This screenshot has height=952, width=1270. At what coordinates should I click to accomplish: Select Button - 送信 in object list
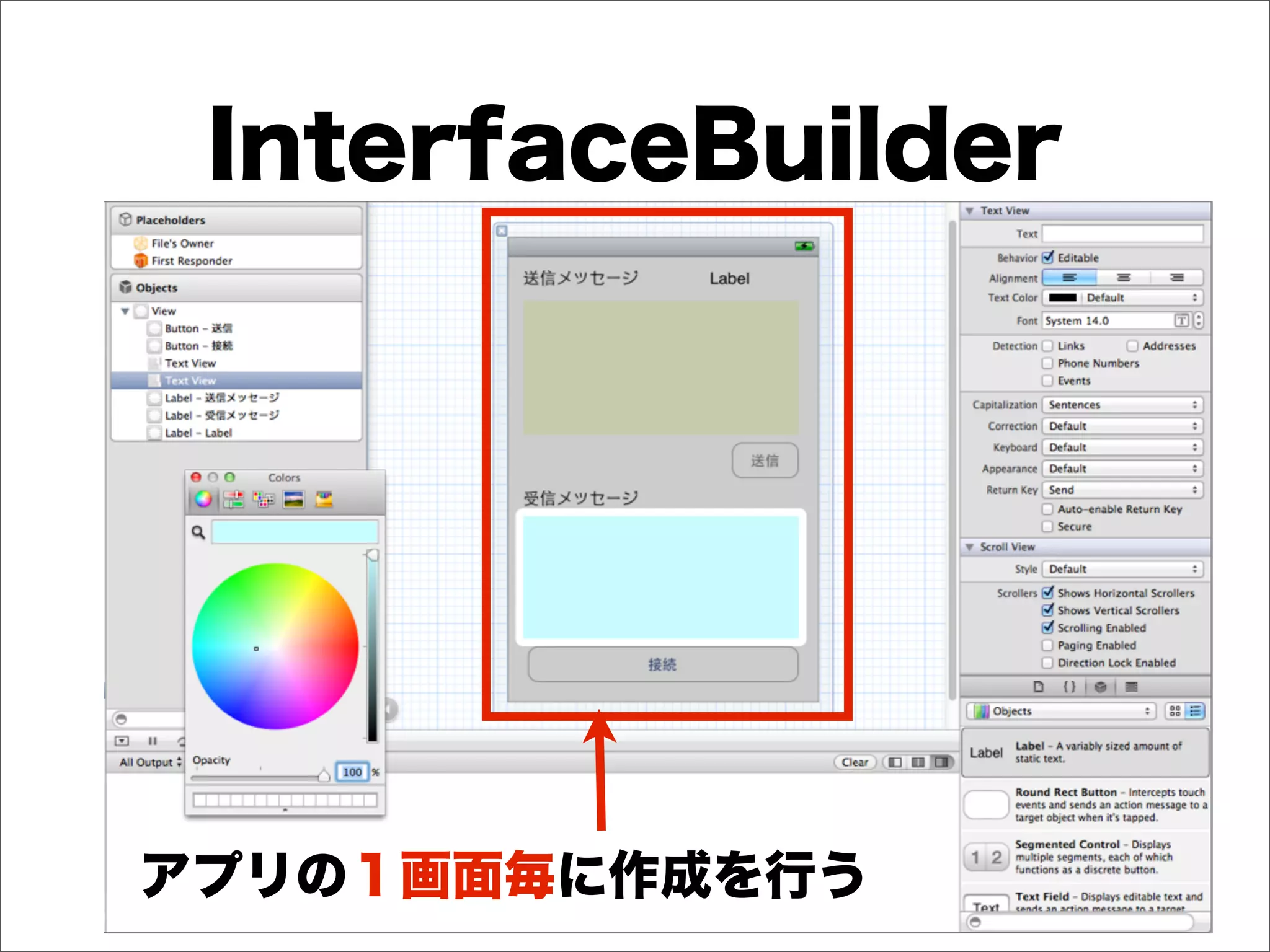click(x=198, y=328)
